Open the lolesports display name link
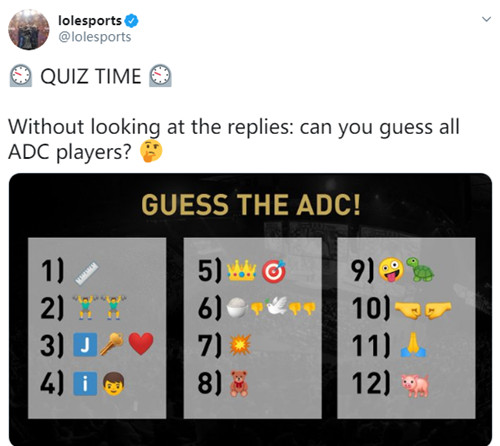This screenshot has width=500, height=446. [x=90, y=21]
